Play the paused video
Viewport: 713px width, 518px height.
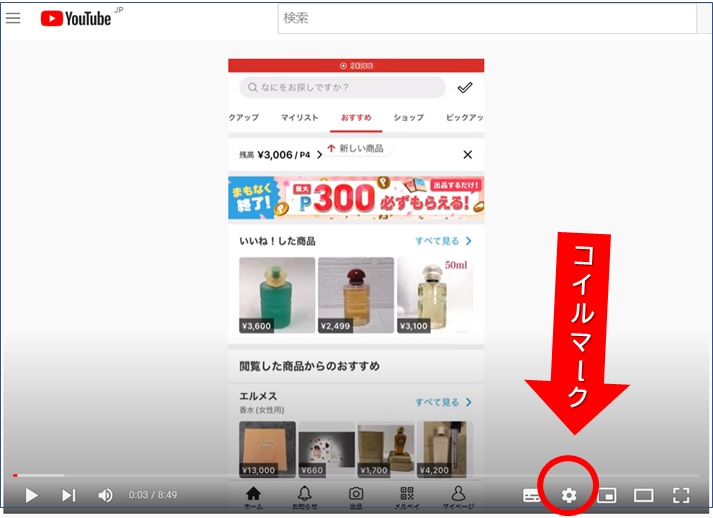click(x=31, y=495)
